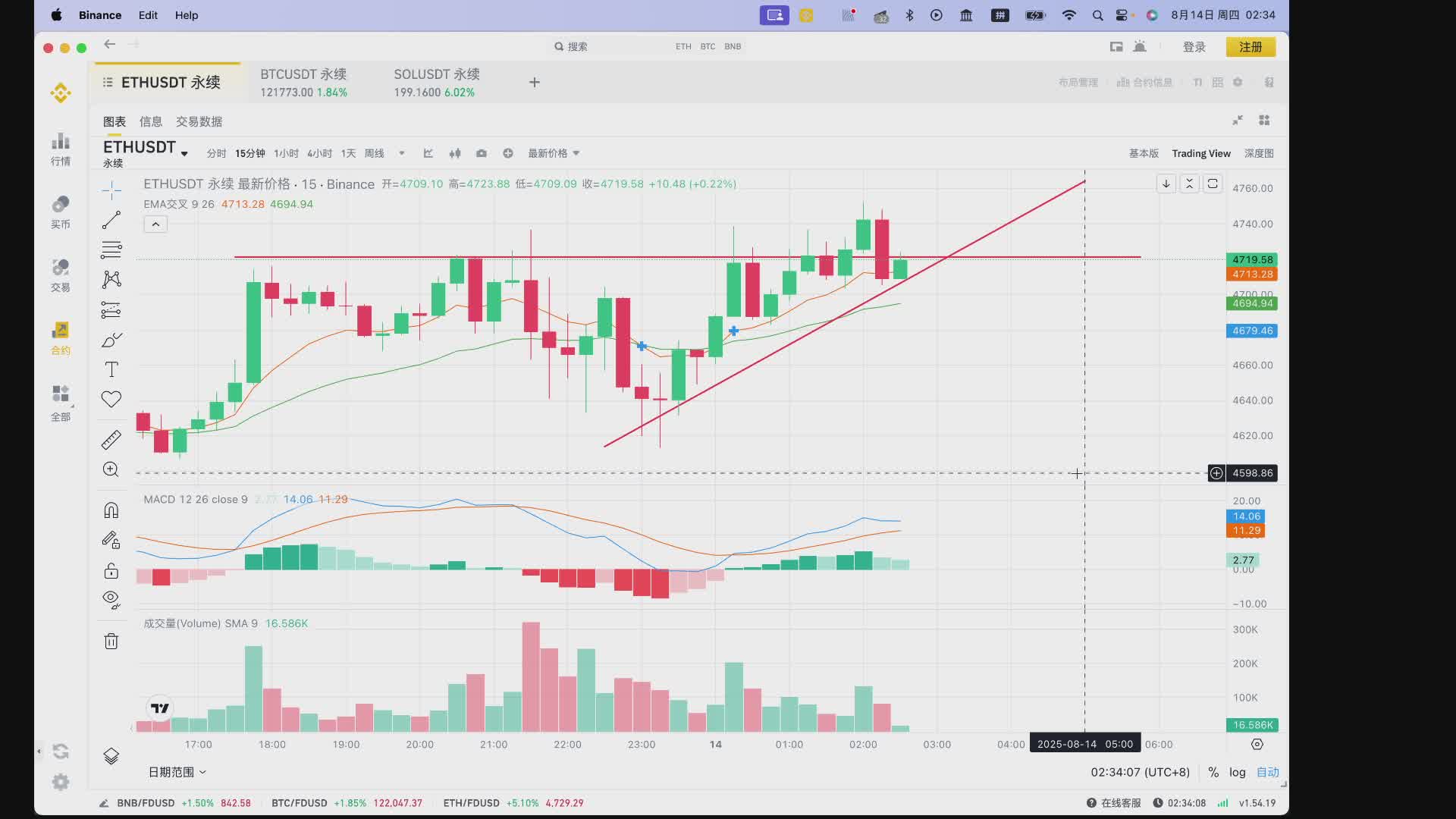
Task: Toggle 自动 auto scale
Action: [1268, 772]
